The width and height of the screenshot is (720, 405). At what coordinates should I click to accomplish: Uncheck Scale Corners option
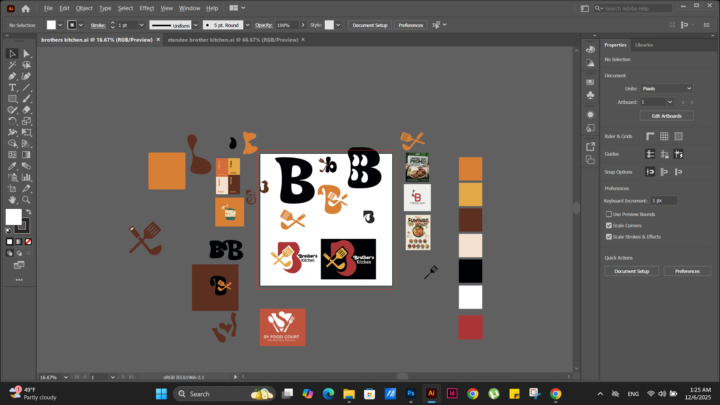[x=609, y=225]
